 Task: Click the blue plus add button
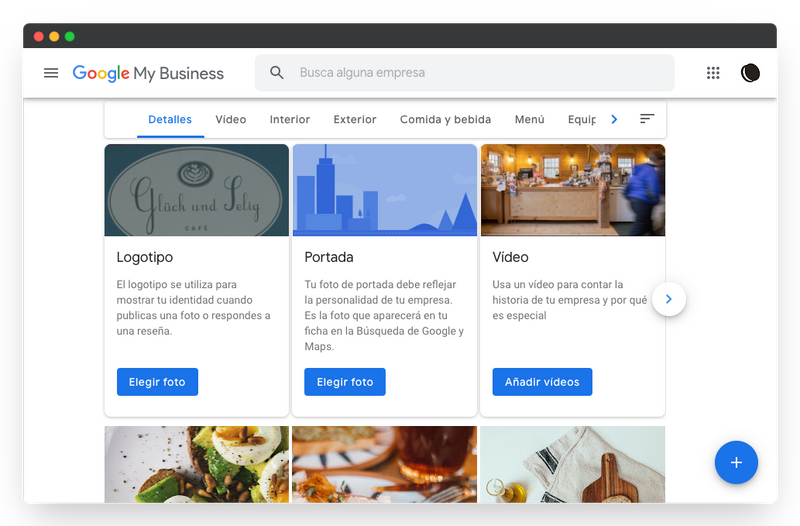point(736,462)
